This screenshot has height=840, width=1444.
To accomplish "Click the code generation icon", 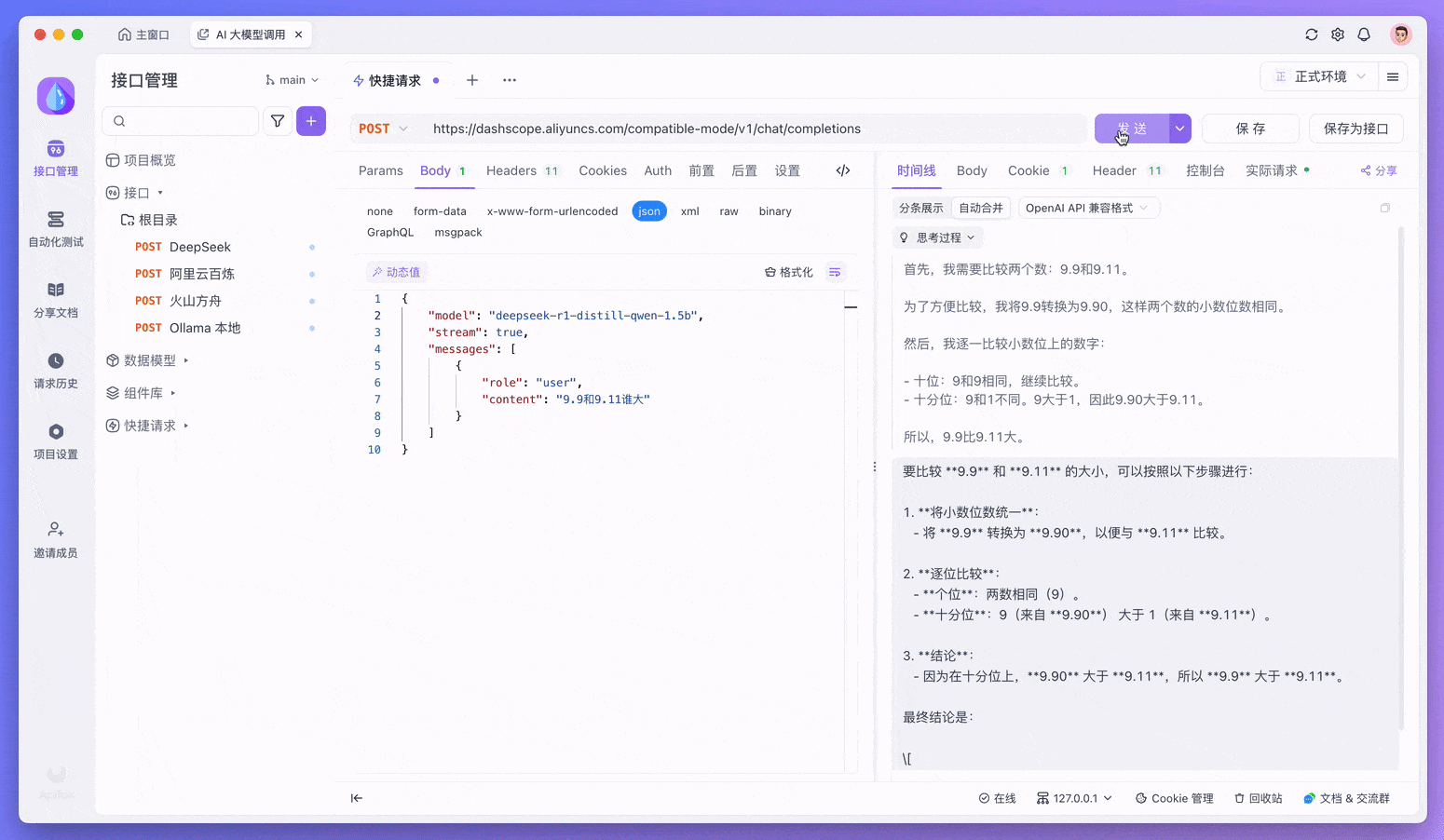I will click(843, 170).
